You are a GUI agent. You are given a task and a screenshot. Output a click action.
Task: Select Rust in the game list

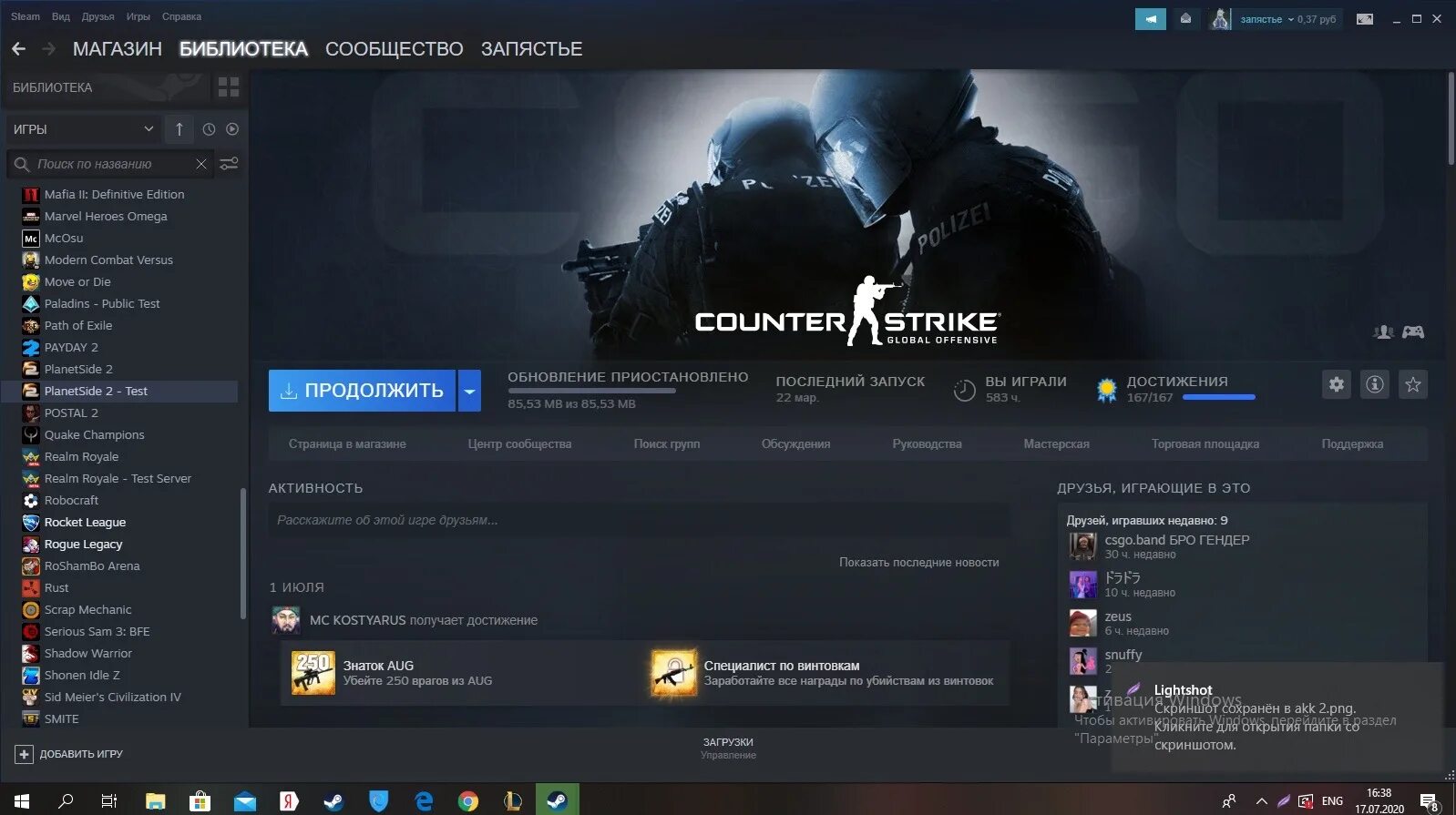(x=56, y=588)
